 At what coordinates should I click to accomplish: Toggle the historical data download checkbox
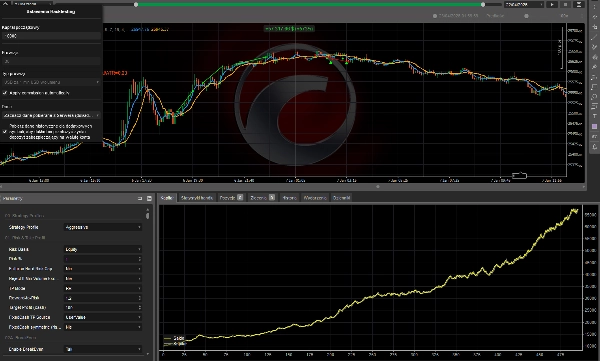(5, 131)
